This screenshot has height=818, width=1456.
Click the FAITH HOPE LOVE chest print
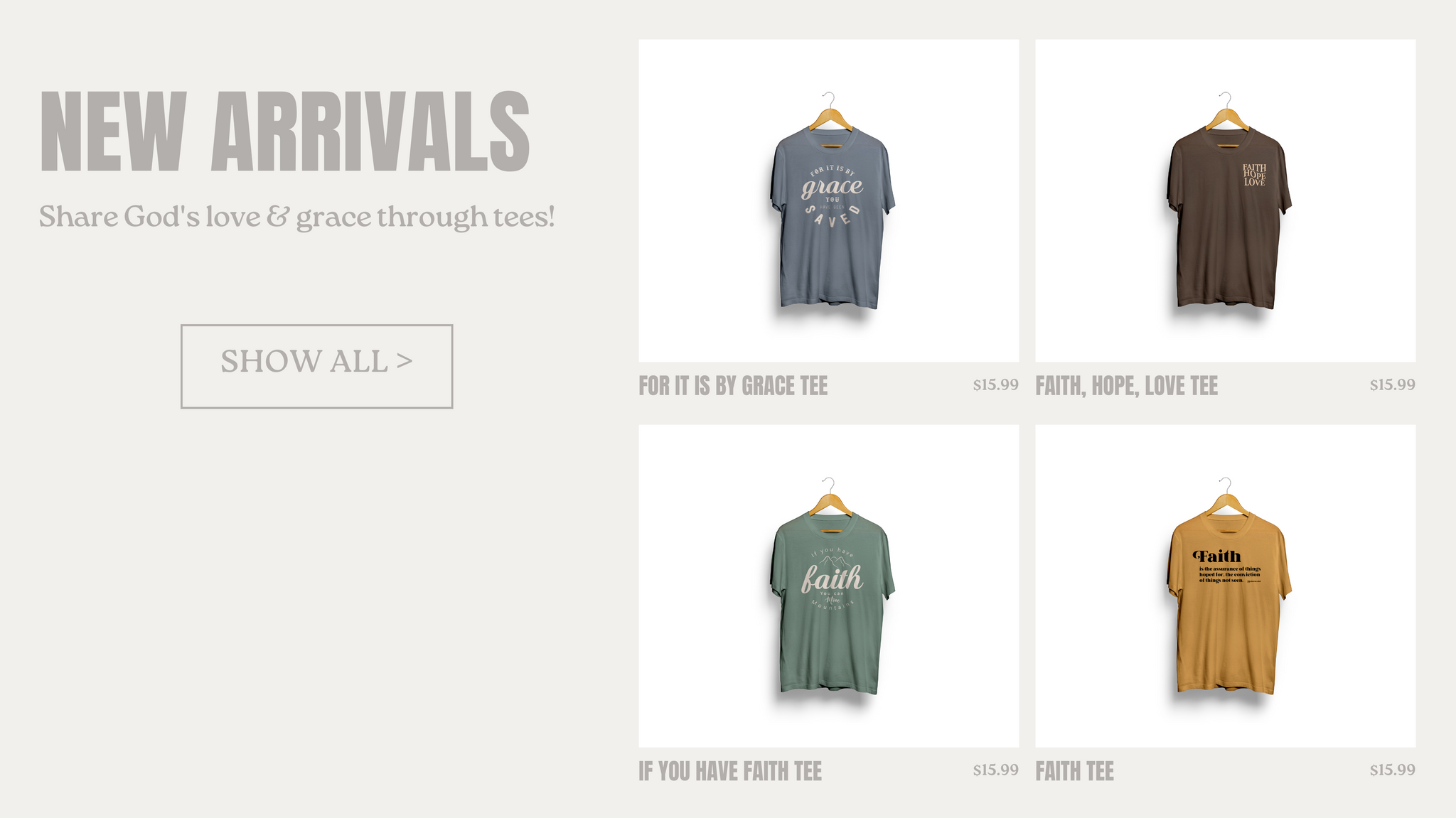1254,175
